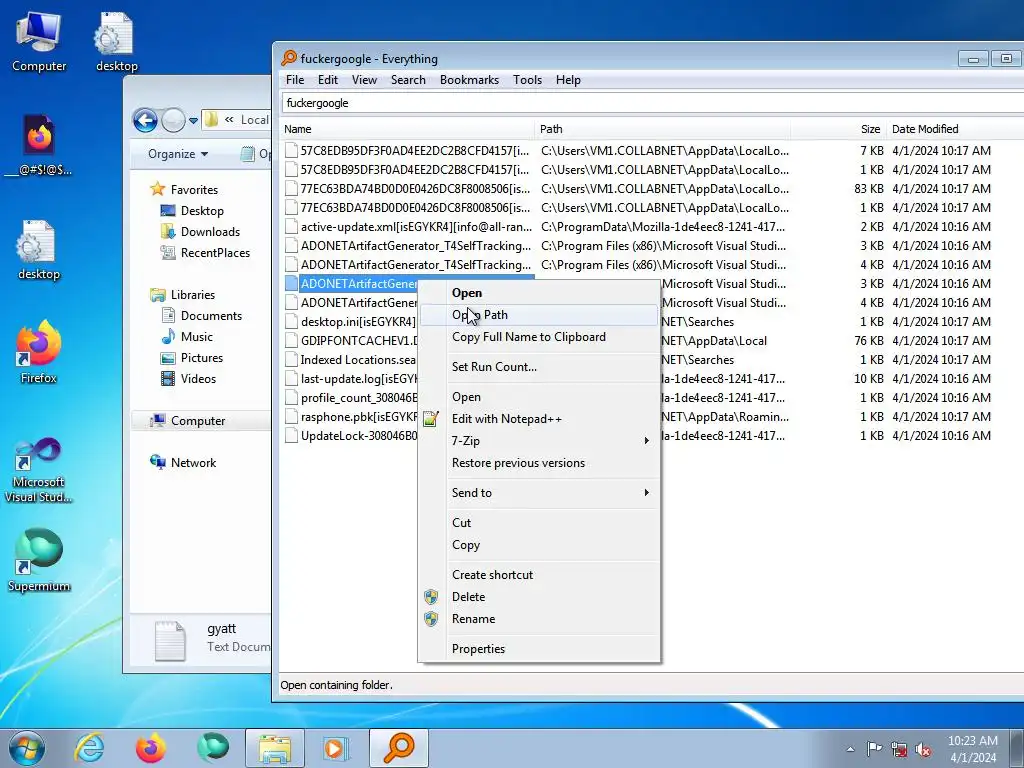The image size is (1024, 768).
Task: Click the Action Center flag tray icon
Action: (x=874, y=749)
